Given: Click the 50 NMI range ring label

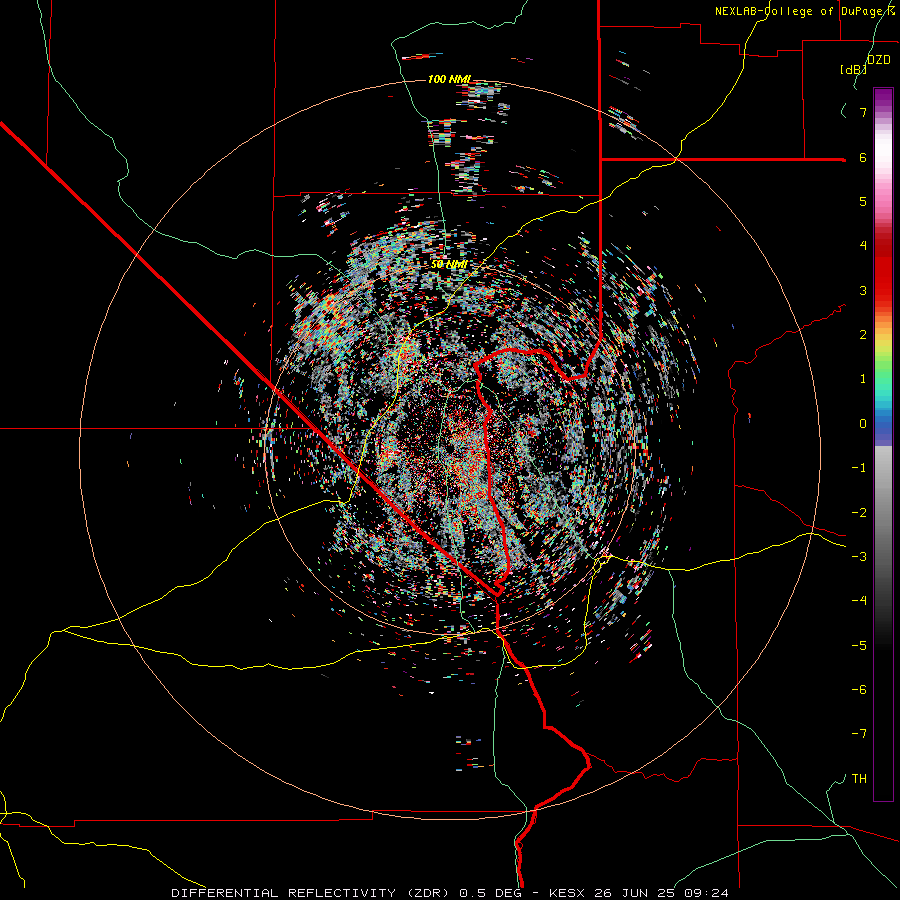Looking at the screenshot, I should click(449, 264).
